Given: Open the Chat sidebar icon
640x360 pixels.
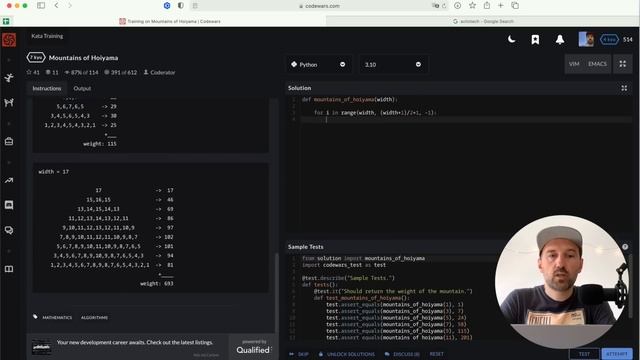Looking at the screenshot, I should pos(9,205).
